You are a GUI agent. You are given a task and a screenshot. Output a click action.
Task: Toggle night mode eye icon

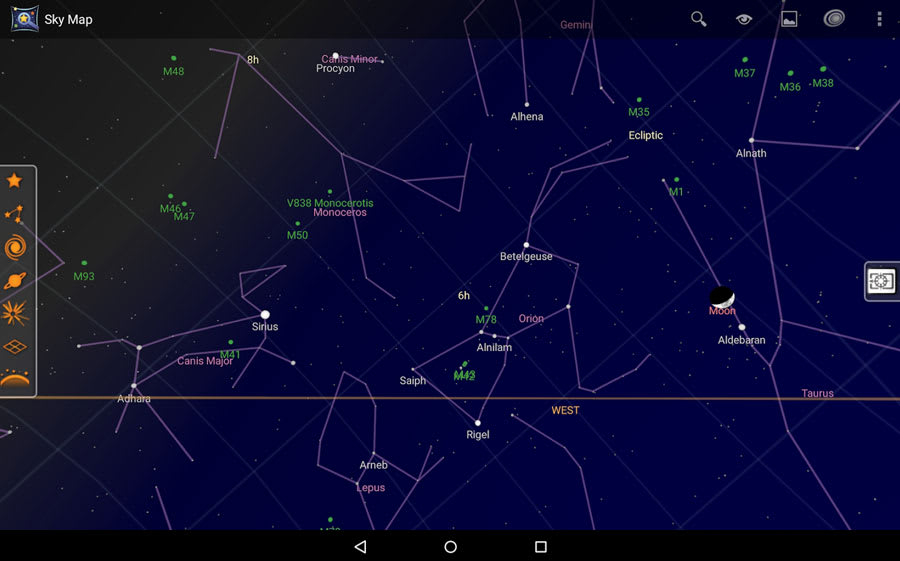(x=744, y=19)
